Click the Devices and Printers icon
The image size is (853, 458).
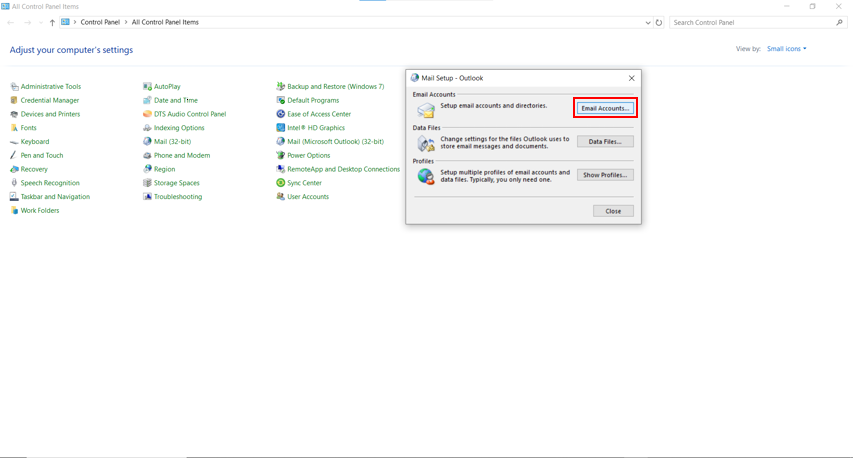[x=14, y=114]
